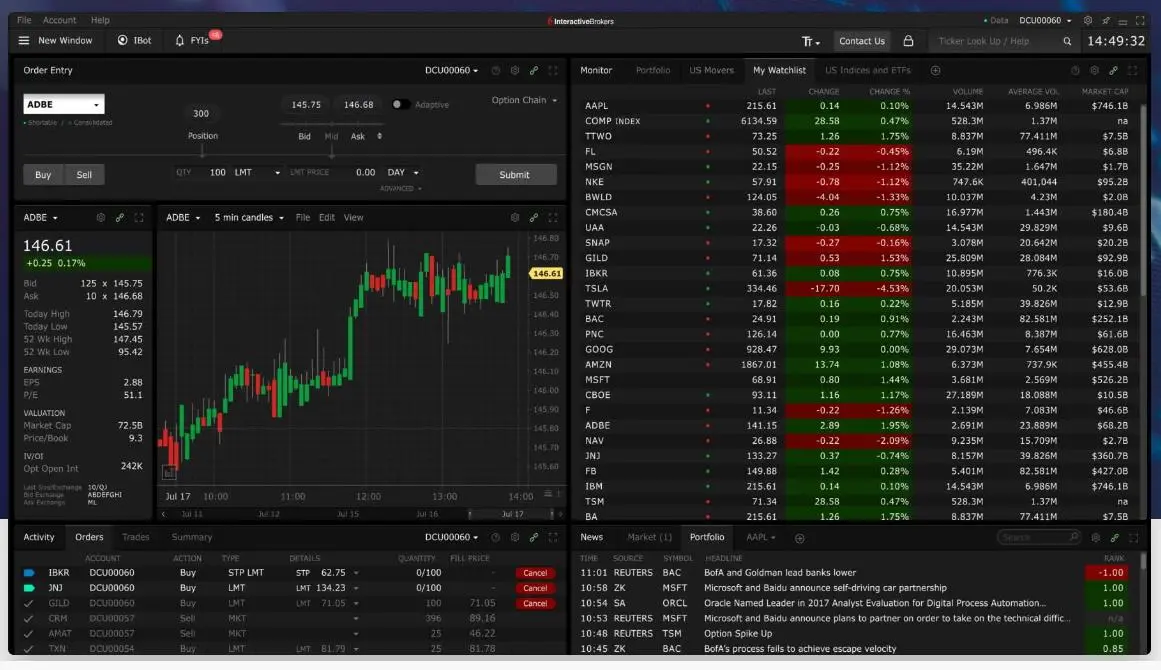
Task: Click Activity panel link chain icon
Action: [x=534, y=537]
